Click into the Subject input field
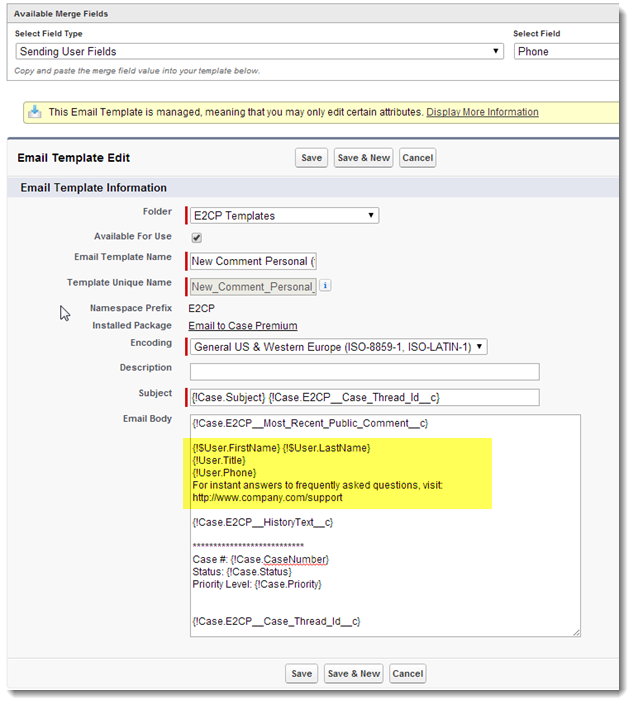Viewport: 634px width, 705px height. click(365, 397)
